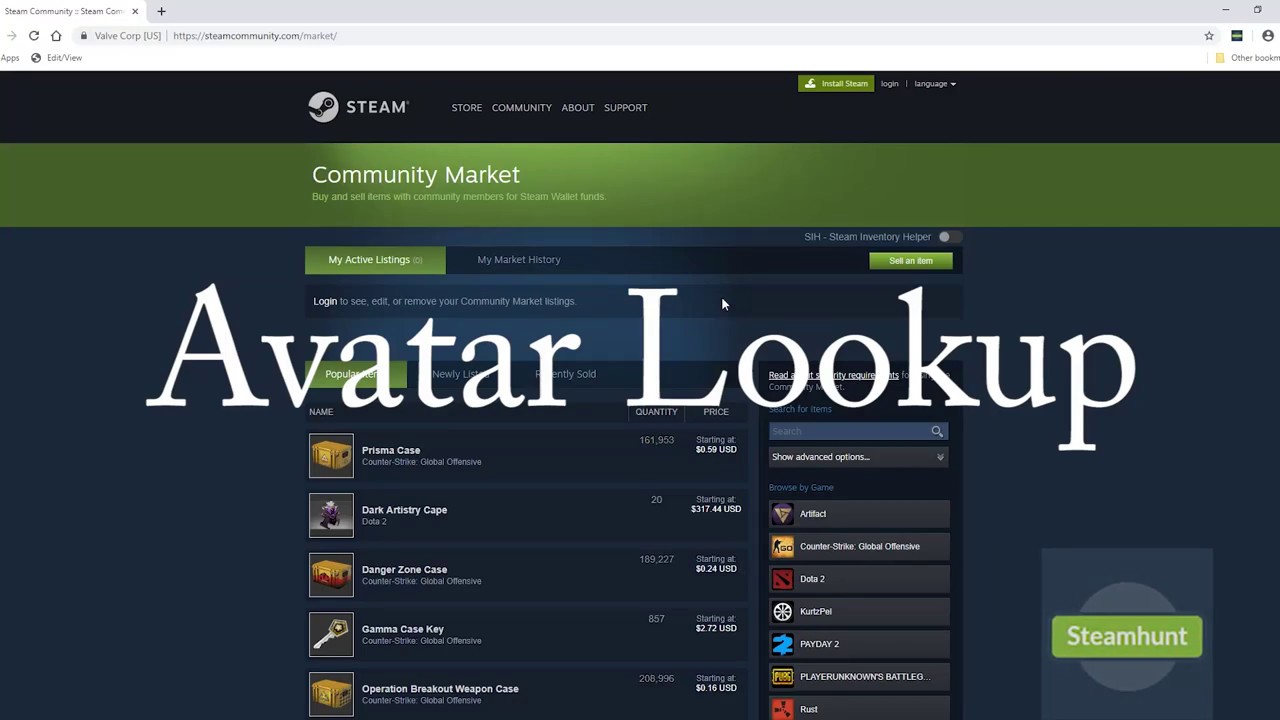
Task: Reload the page with the refresh icon
Action: click(x=34, y=35)
